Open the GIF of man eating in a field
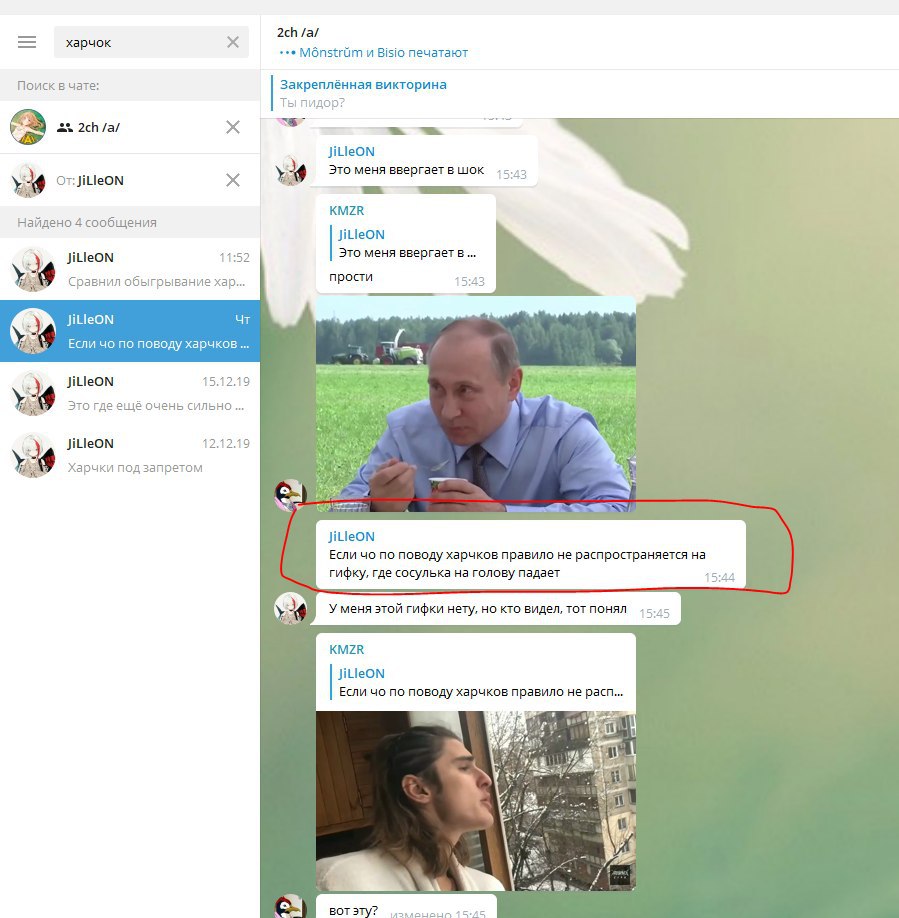The height and width of the screenshot is (918, 899). 476,404
